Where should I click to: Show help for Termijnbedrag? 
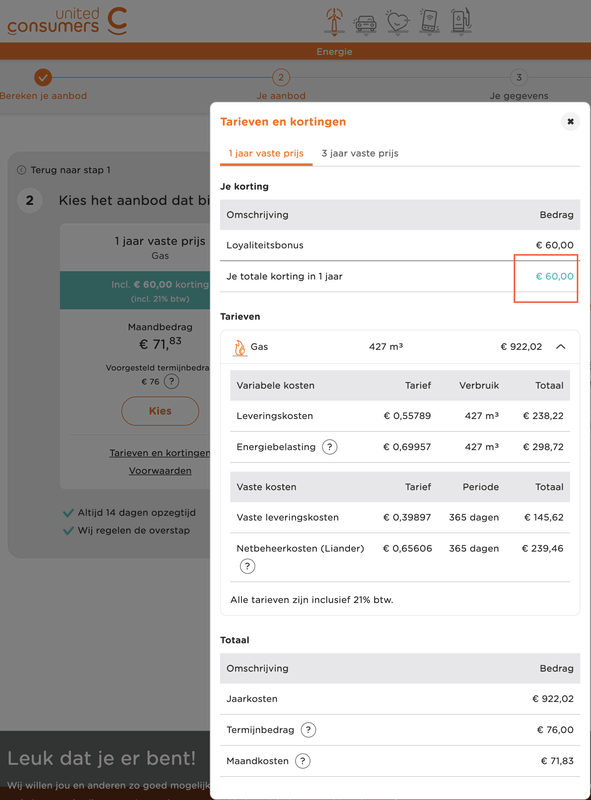pyautogui.click(x=308, y=730)
